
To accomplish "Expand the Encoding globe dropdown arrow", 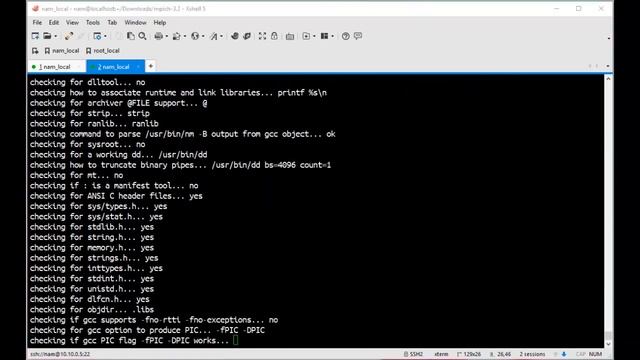I will coord(203,36).
